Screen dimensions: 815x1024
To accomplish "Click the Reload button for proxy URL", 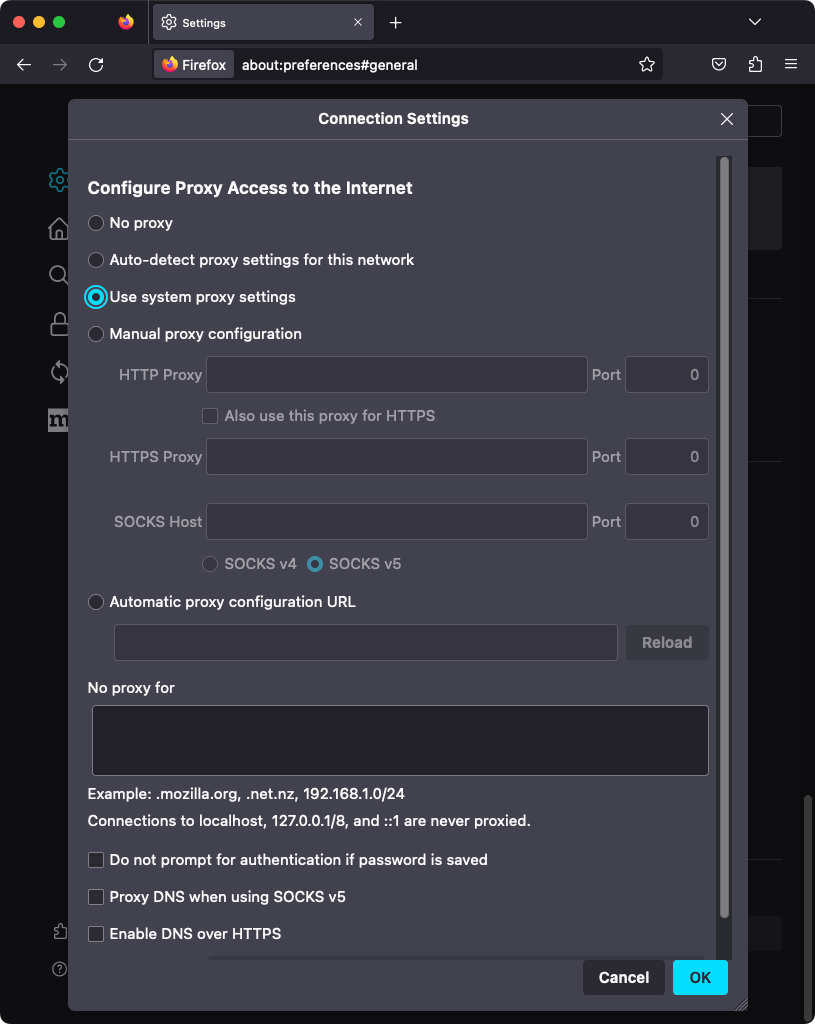I will click(x=667, y=643).
